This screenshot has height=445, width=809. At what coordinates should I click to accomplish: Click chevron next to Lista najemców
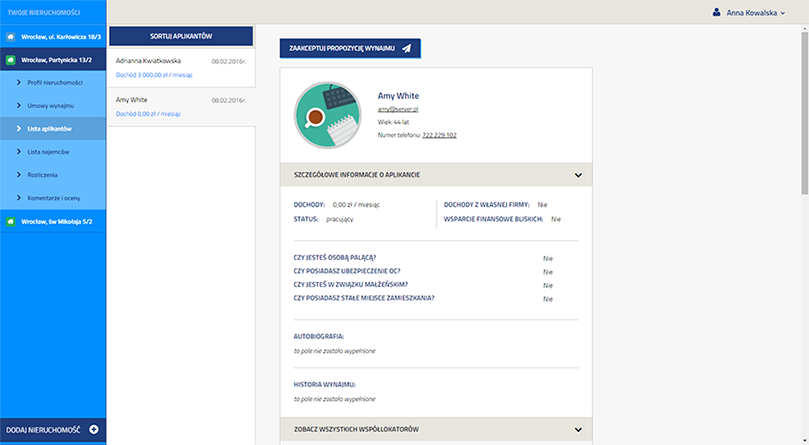pyautogui.click(x=19, y=152)
